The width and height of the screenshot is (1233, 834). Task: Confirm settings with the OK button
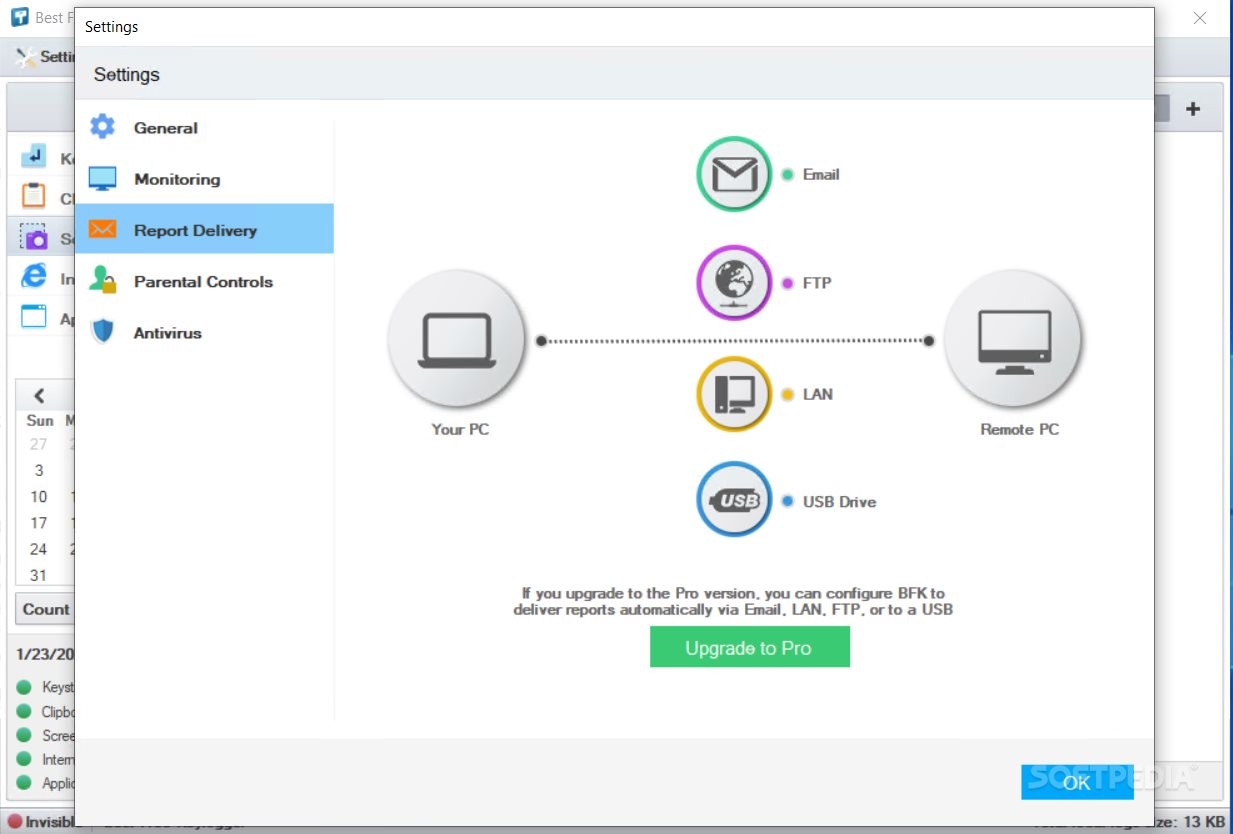(1077, 782)
